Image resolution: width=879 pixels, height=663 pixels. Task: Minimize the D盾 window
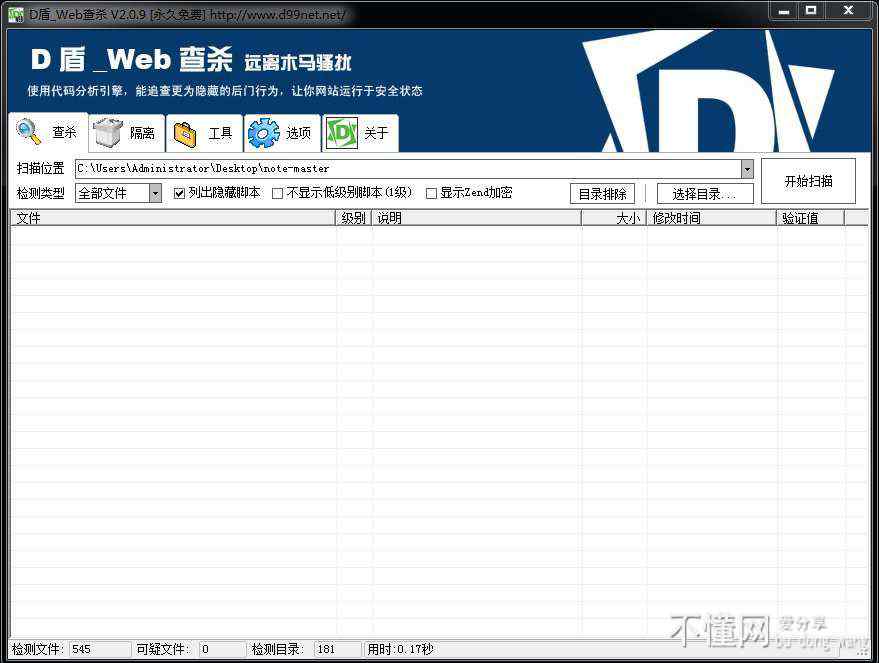pos(784,11)
